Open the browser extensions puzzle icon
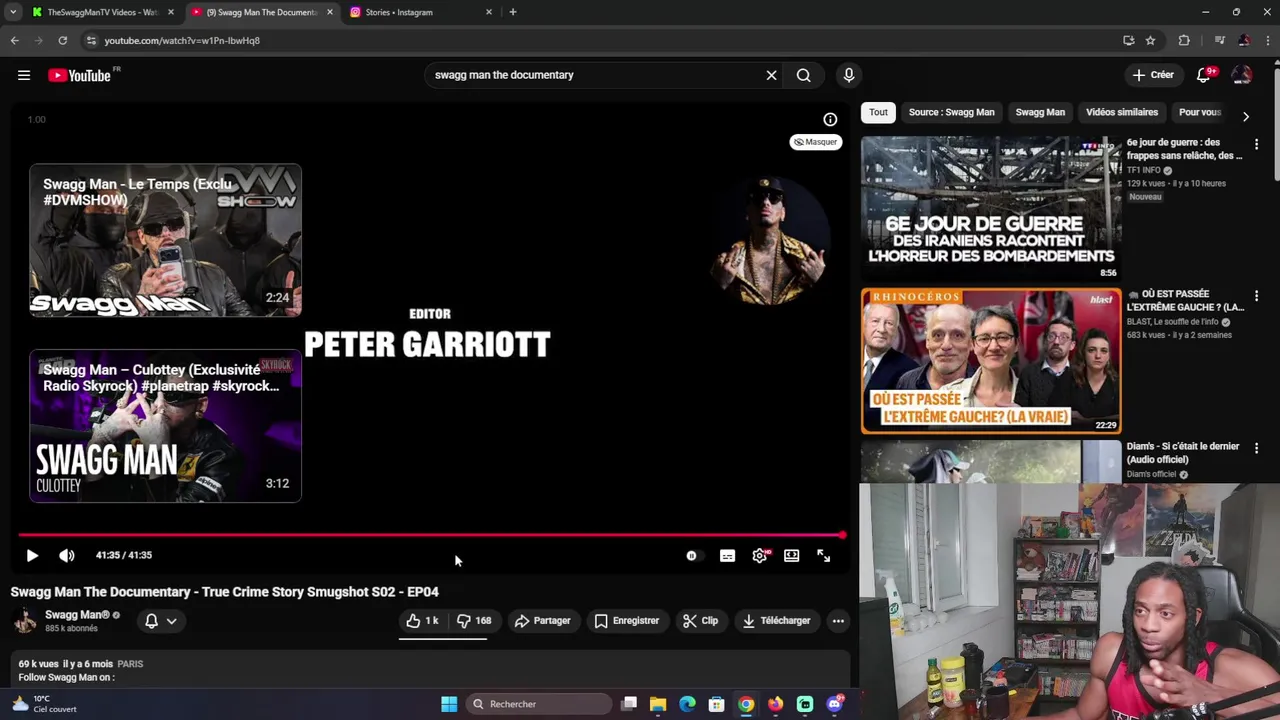 (1184, 40)
